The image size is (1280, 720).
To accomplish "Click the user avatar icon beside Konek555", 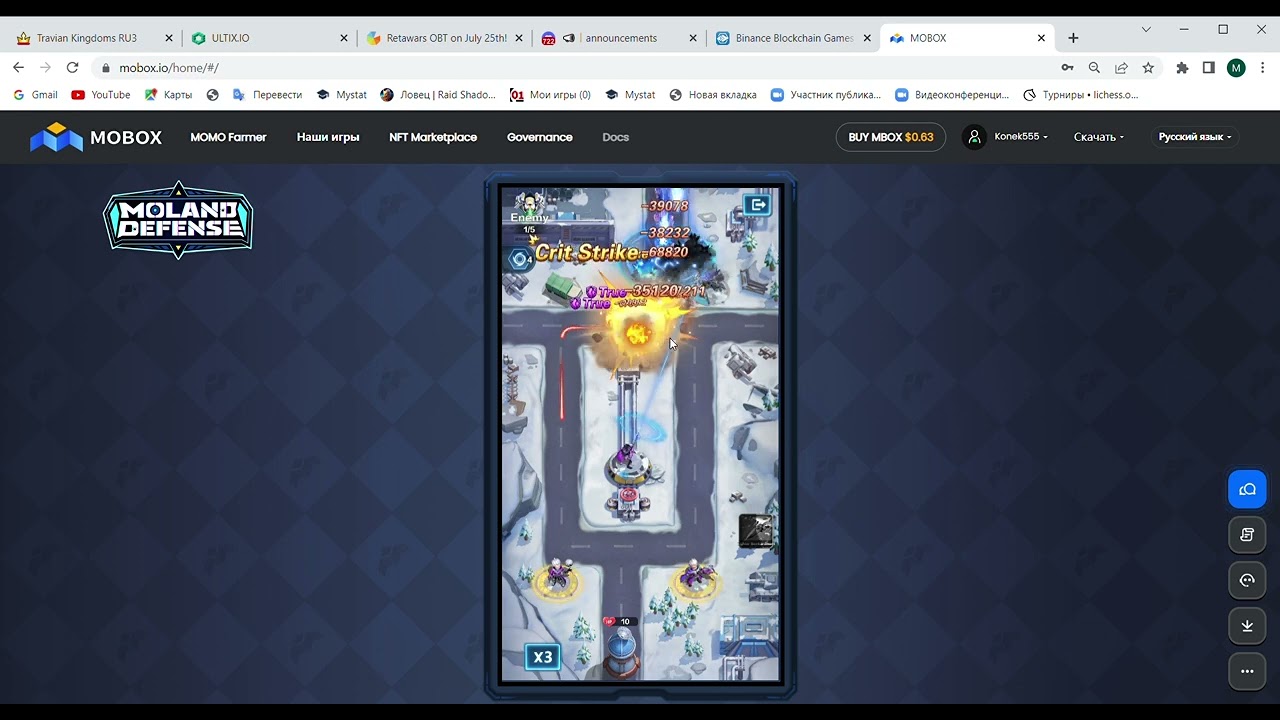I will pyautogui.click(x=974, y=137).
